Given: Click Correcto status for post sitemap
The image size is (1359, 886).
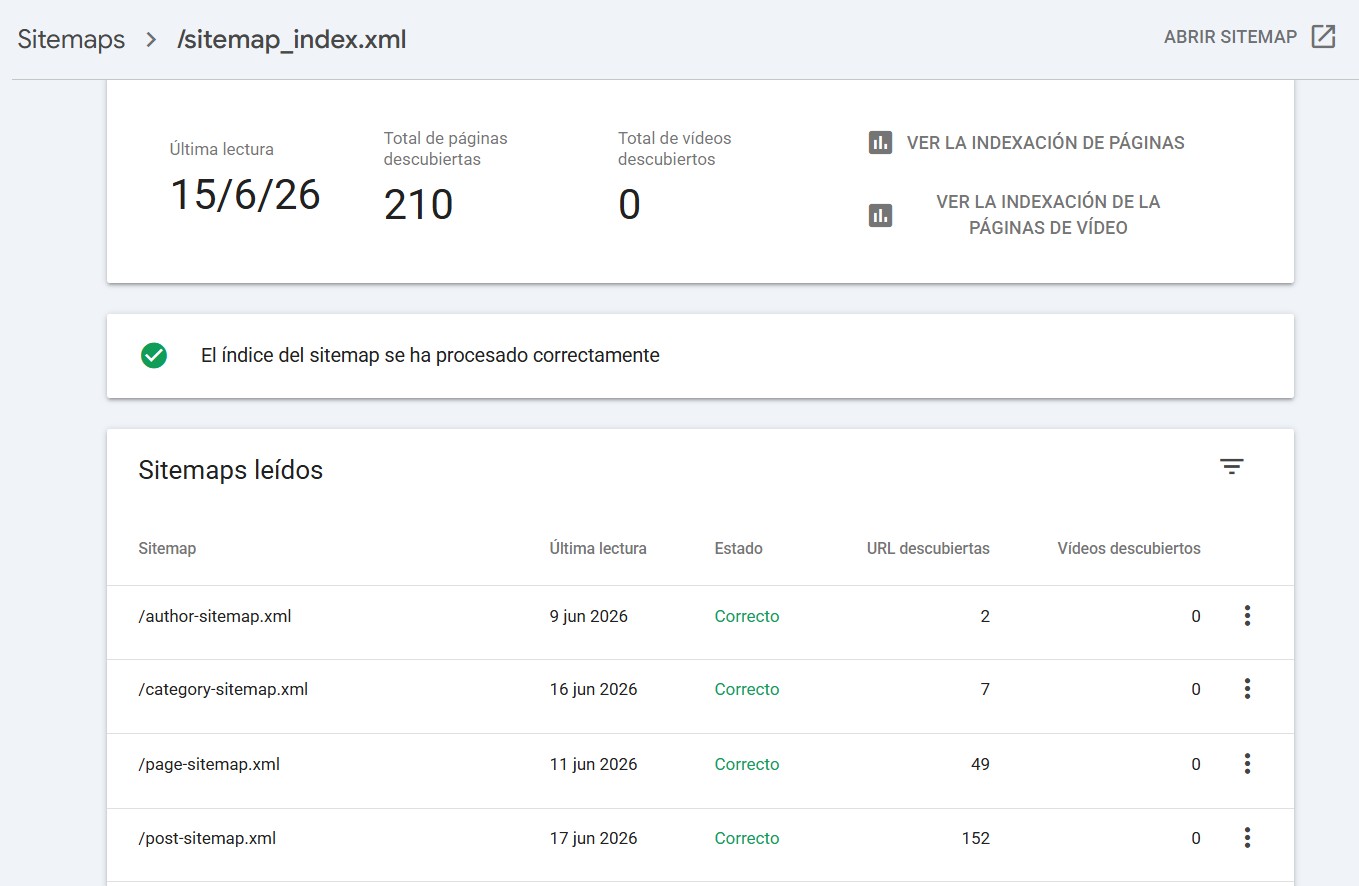Looking at the screenshot, I should click(x=747, y=838).
